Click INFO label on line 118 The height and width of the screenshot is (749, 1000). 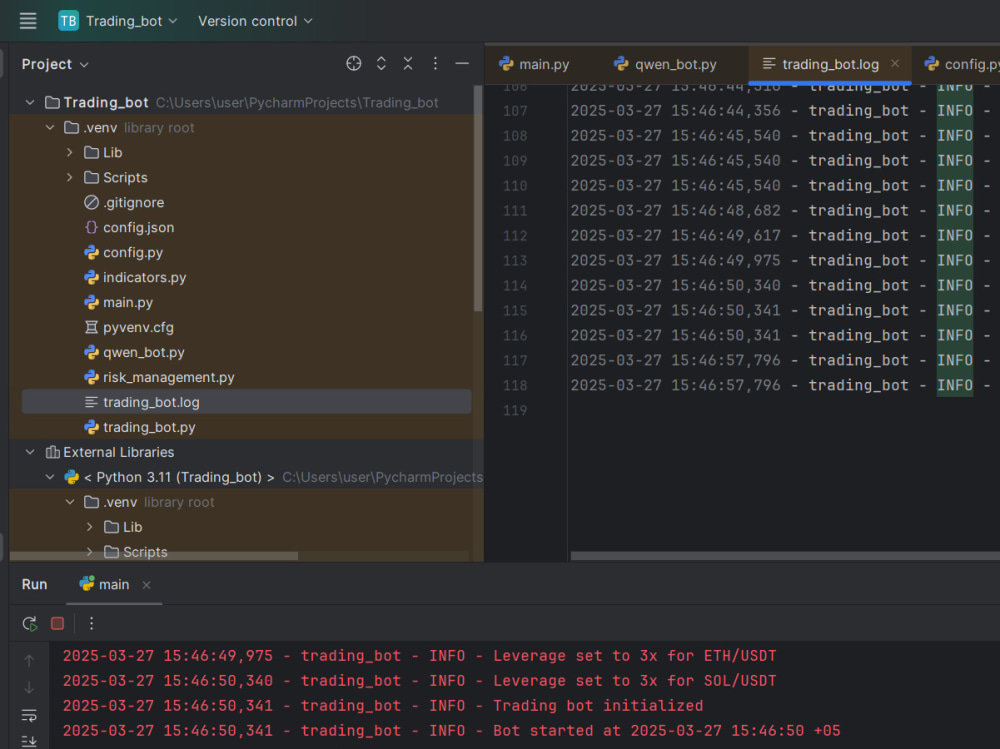point(955,385)
